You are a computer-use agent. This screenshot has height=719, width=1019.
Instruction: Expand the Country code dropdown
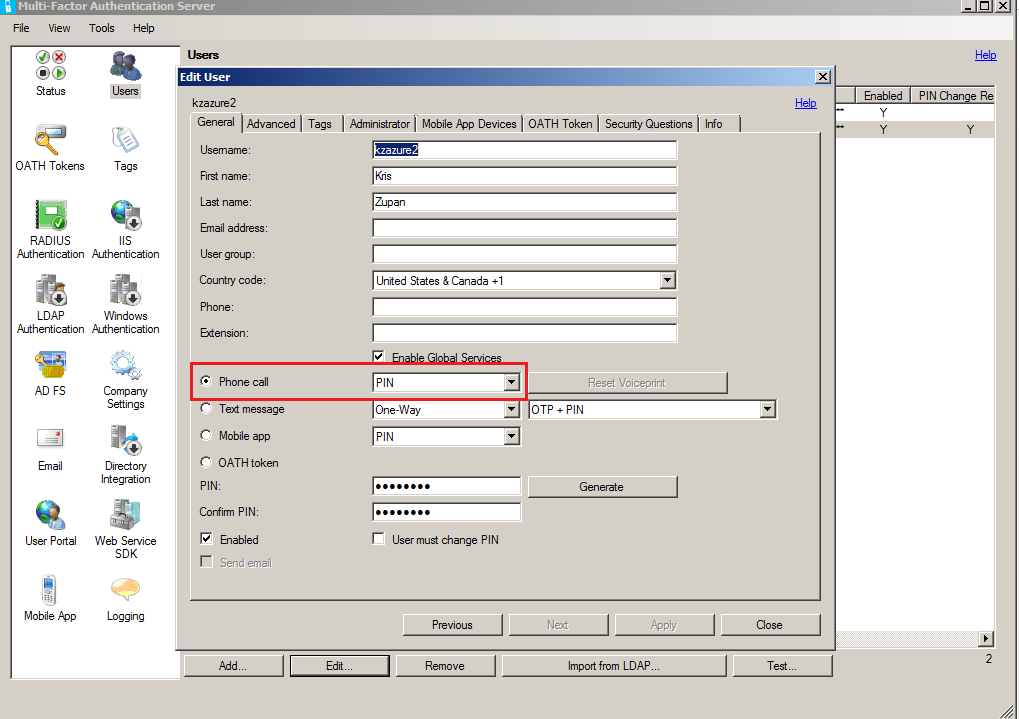[x=667, y=280]
